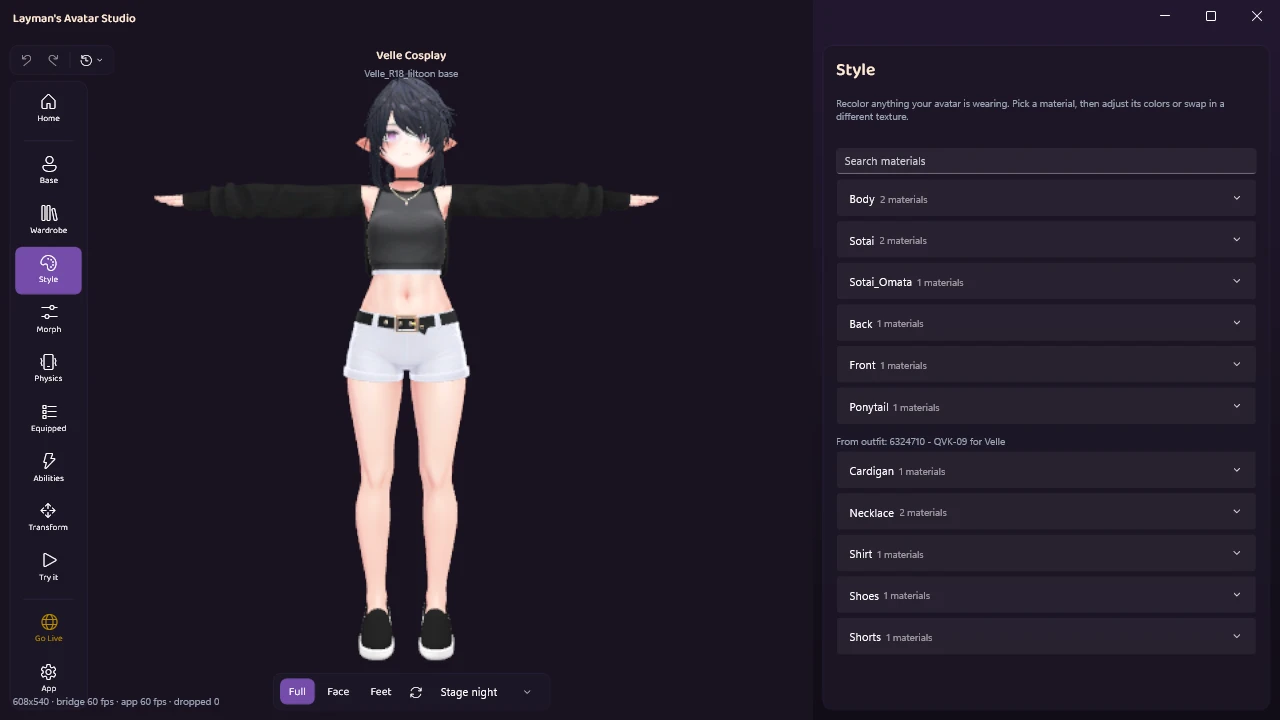Open the Stage night dropdown
Screen dimensions: 1280x720
[x=486, y=692]
